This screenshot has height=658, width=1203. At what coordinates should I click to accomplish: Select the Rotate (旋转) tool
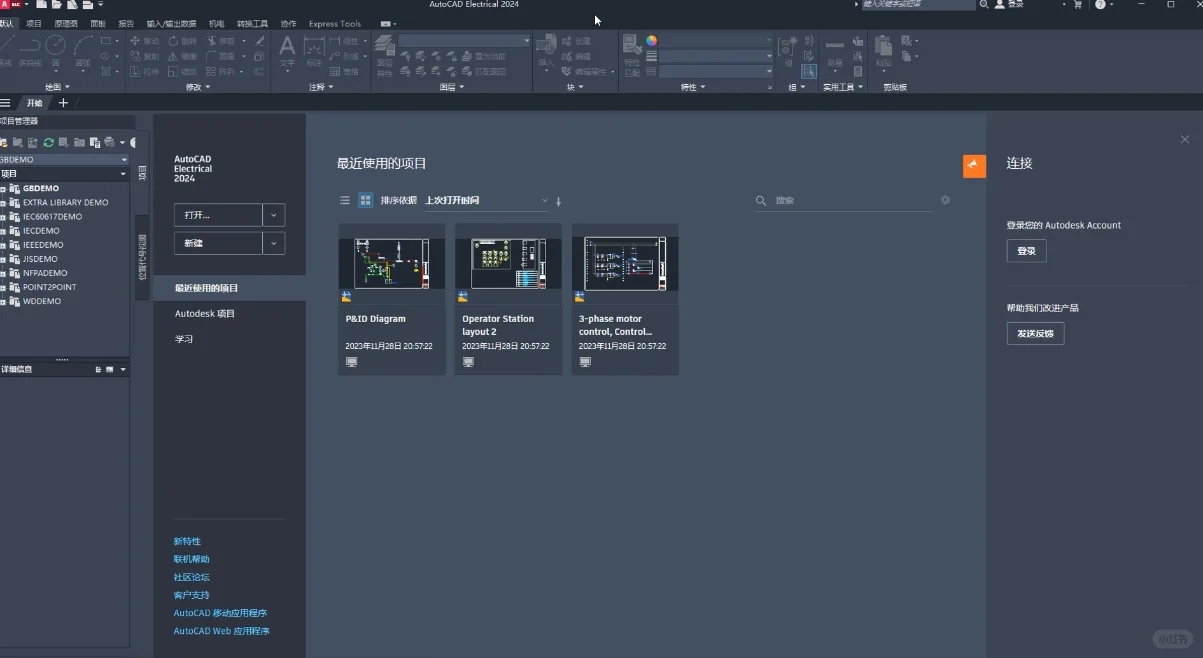173,41
